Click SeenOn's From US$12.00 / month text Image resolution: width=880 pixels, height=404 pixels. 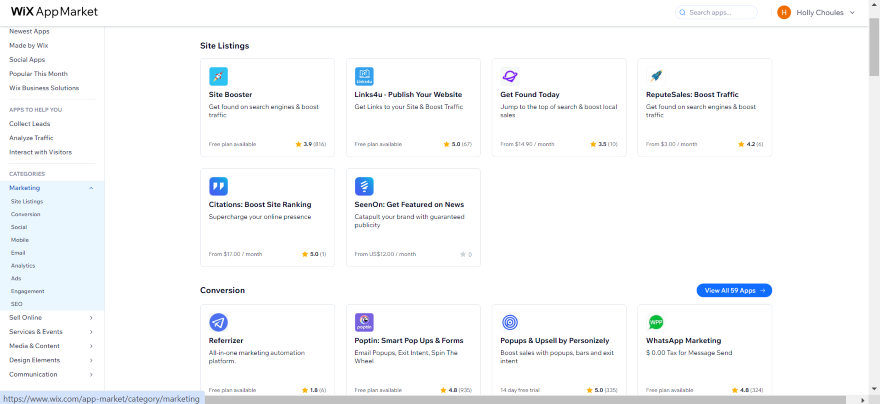click(386, 254)
